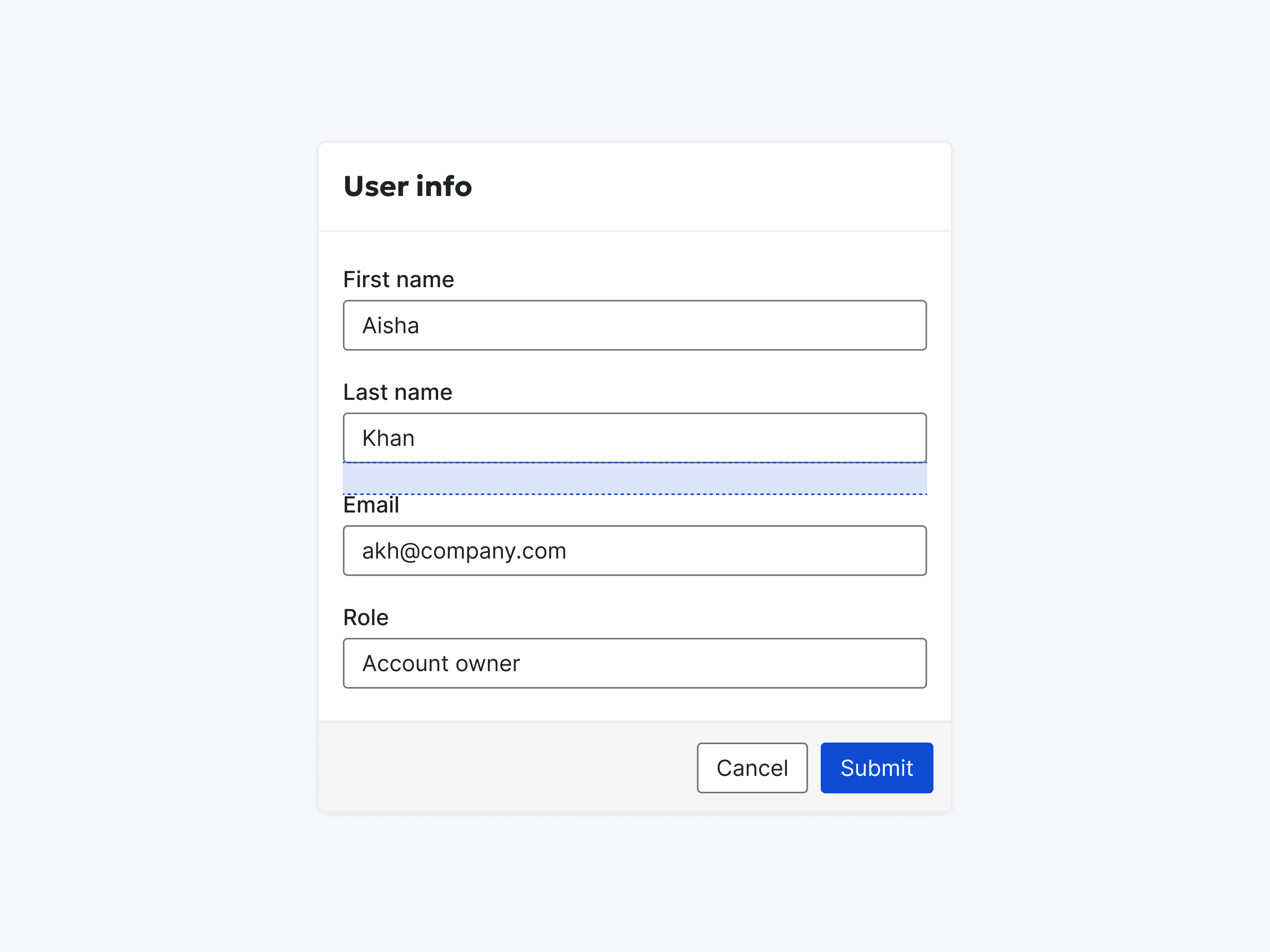This screenshot has height=952, width=1270.
Task: Click the blue Submit button
Action: tap(876, 768)
